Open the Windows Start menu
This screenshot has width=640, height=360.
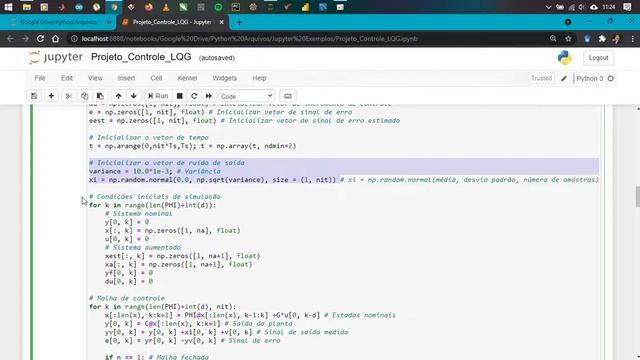[8, 7]
